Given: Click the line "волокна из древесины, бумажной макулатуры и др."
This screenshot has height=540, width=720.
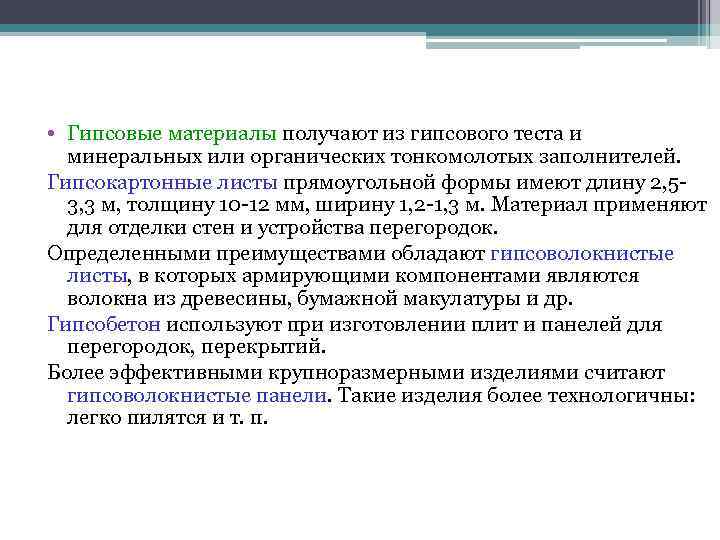Looking at the screenshot, I should [320, 299].
